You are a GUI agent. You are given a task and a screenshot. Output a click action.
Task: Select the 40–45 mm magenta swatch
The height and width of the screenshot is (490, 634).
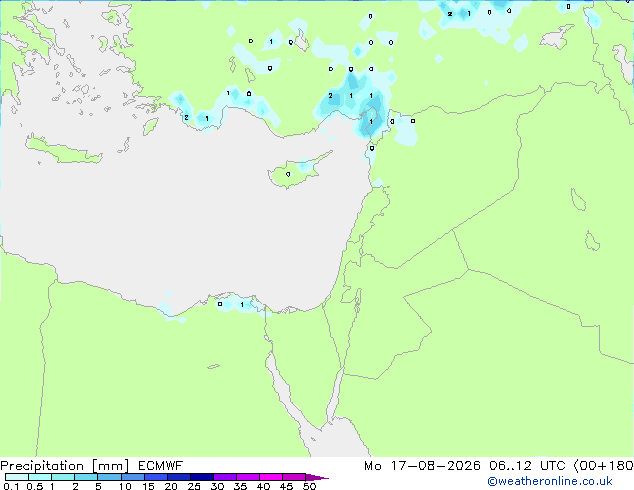click(x=271, y=477)
